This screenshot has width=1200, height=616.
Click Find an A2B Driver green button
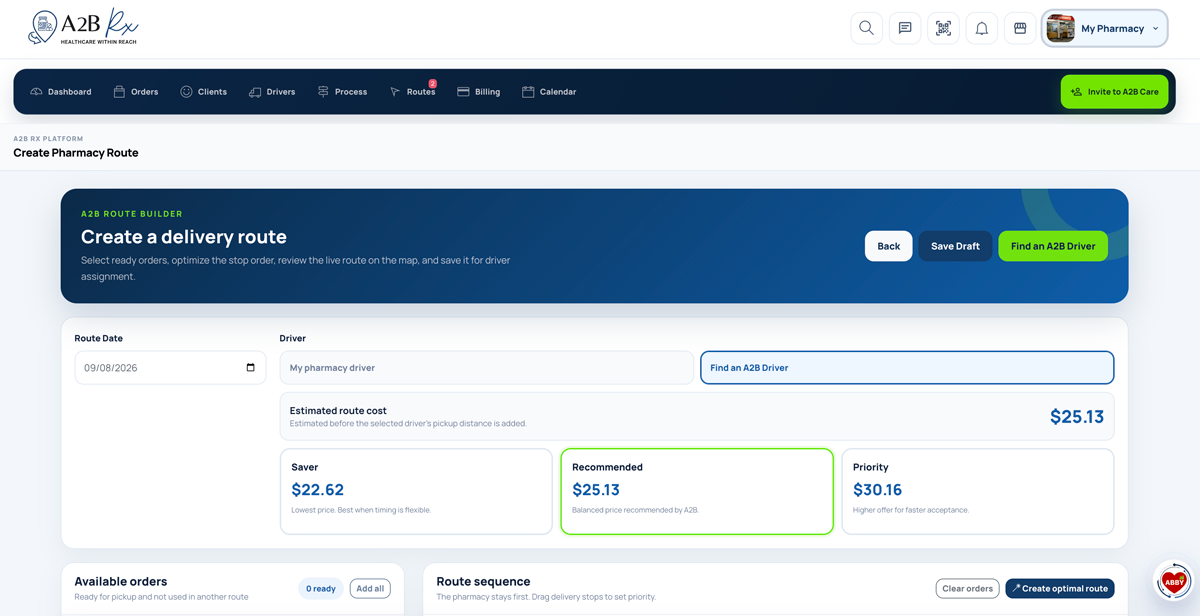[1053, 246]
